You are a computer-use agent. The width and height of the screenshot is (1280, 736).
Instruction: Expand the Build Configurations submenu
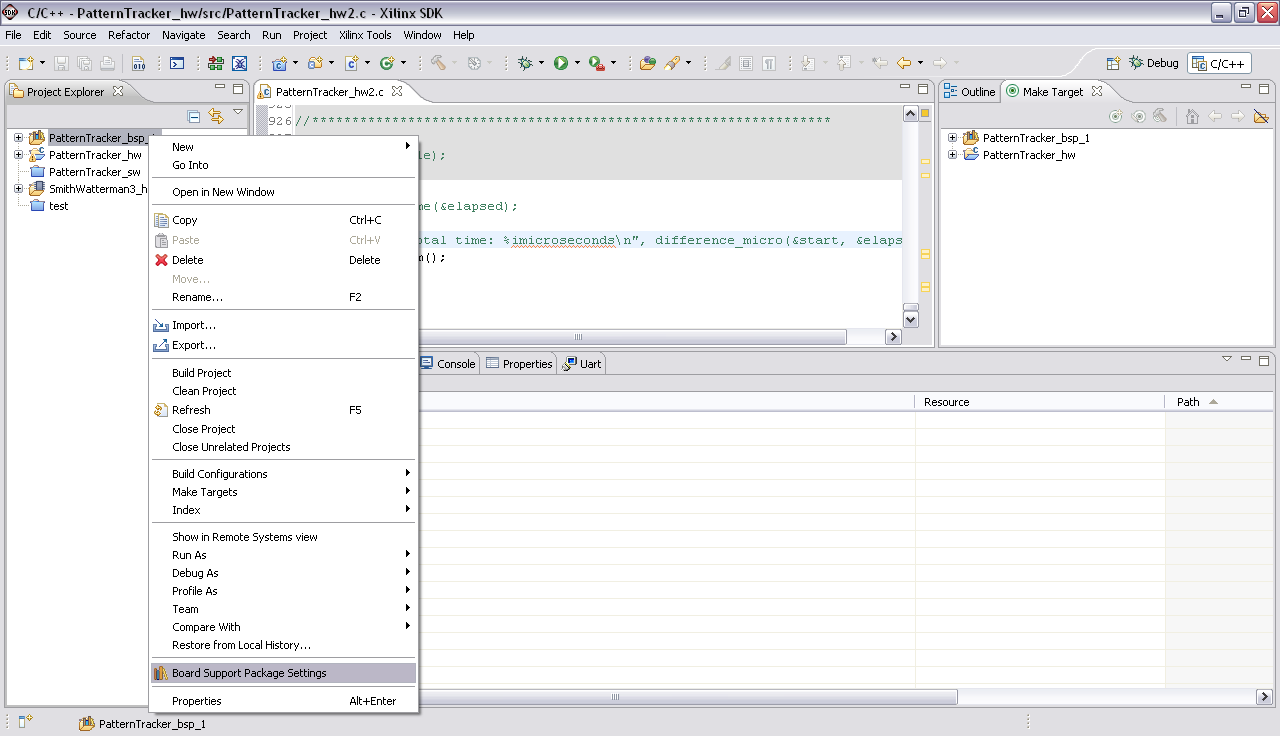(x=283, y=474)
